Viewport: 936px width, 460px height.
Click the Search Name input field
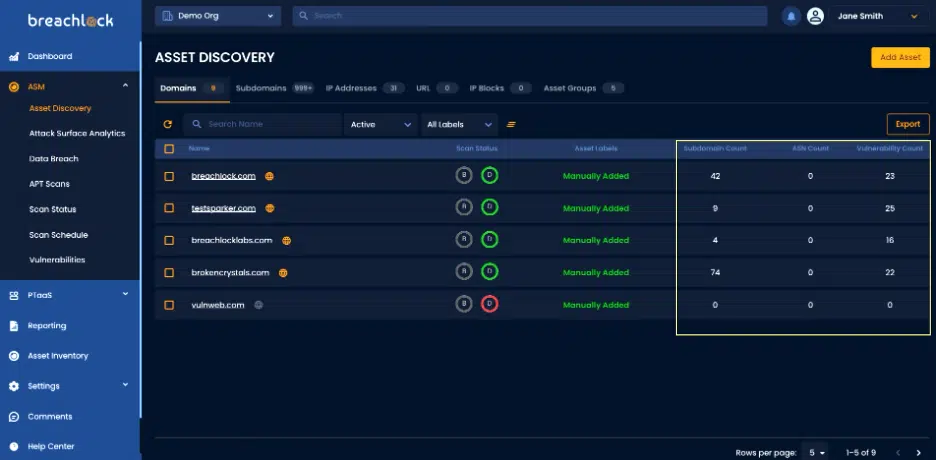[262, 125]
